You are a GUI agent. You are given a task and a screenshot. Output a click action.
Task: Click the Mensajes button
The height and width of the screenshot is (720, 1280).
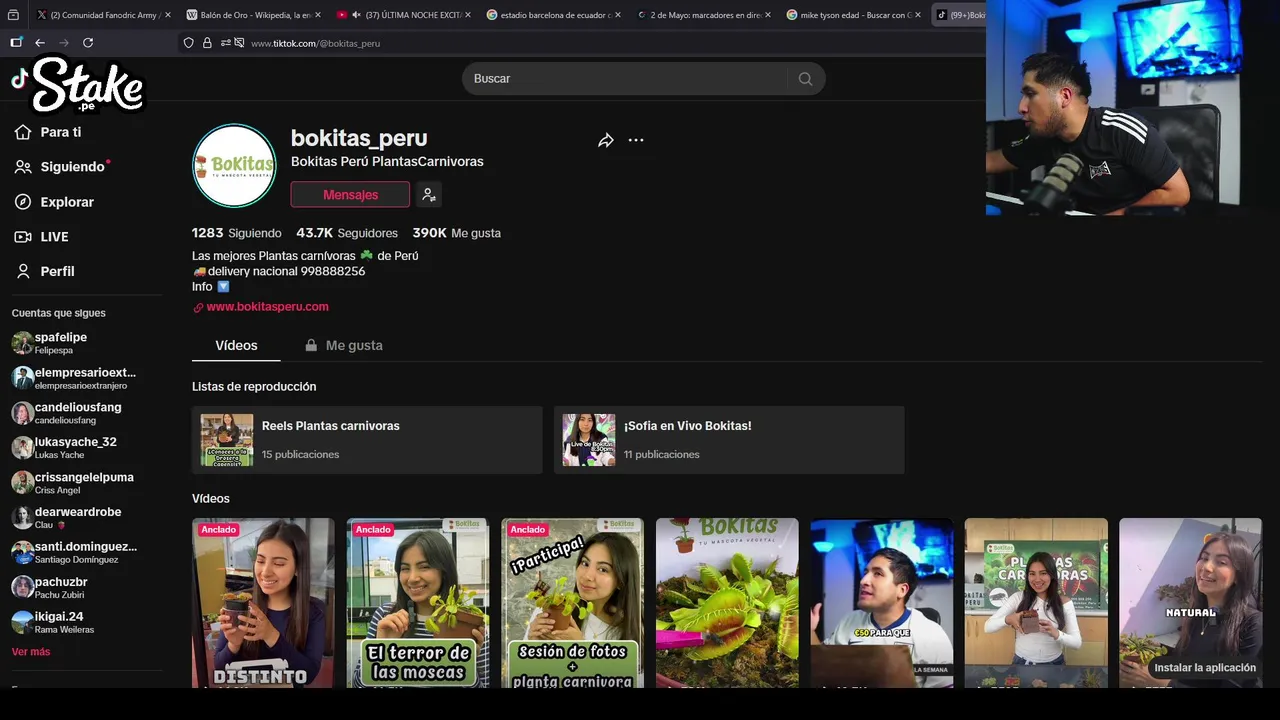pos(350,195)
